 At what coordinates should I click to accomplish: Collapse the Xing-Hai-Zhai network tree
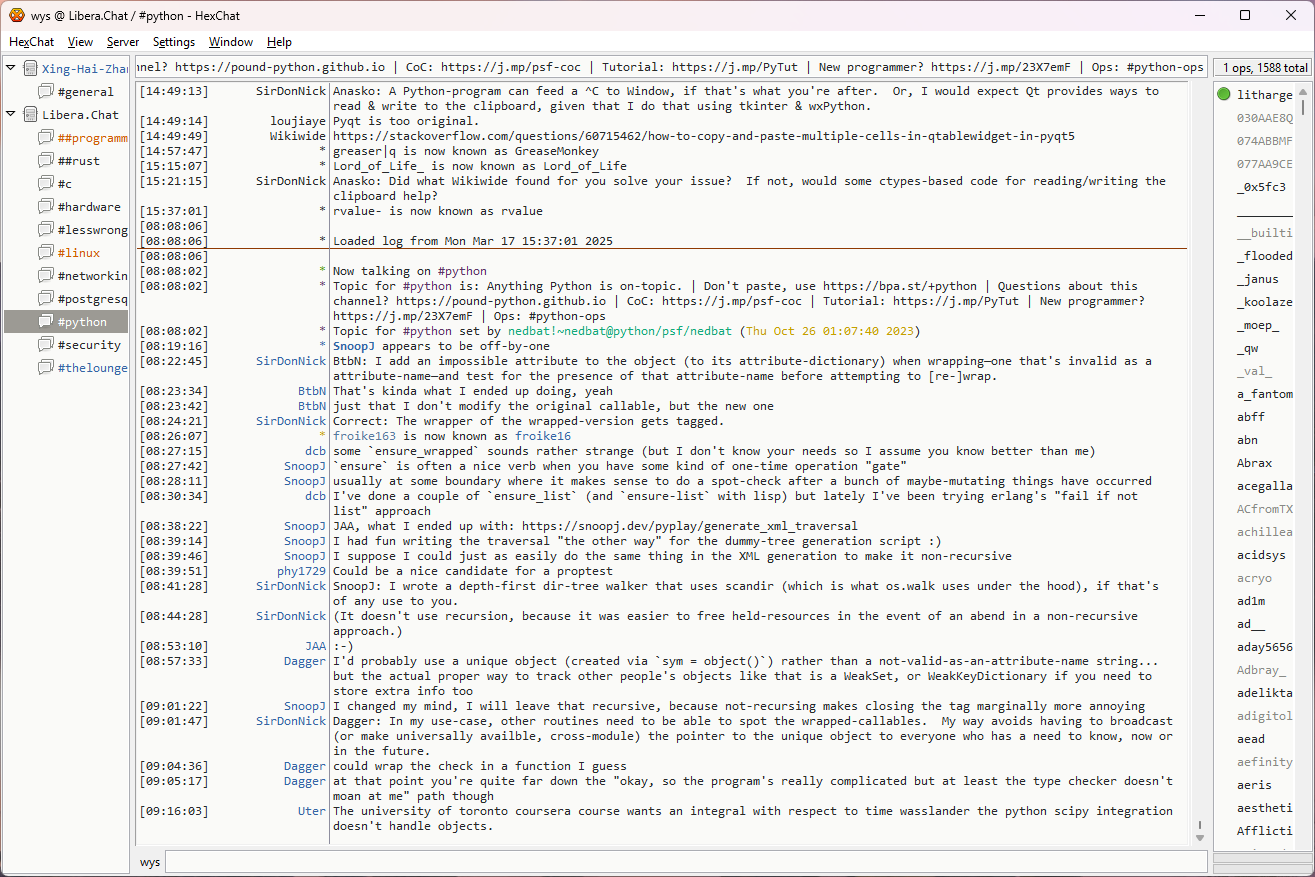click(11, 69)
